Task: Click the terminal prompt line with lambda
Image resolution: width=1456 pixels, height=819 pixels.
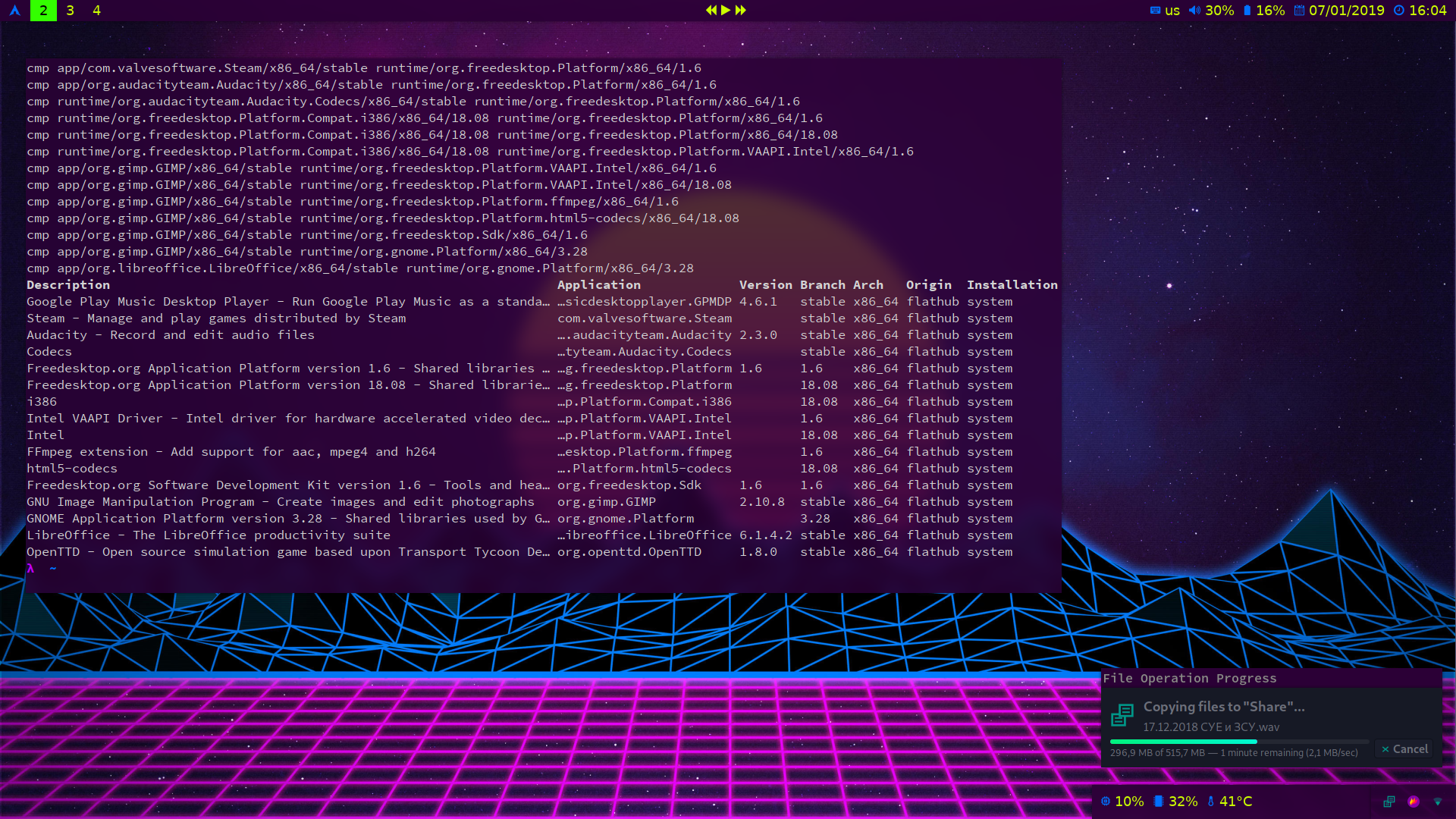Action: [42, 569]
